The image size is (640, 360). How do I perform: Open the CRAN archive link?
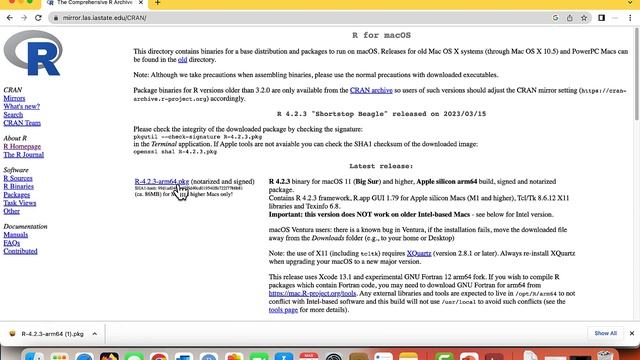tap(371, 90)
